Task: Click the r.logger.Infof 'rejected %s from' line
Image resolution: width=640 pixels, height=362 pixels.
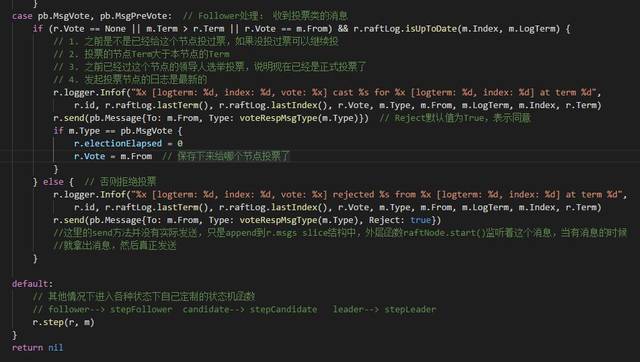Action: 340,194
